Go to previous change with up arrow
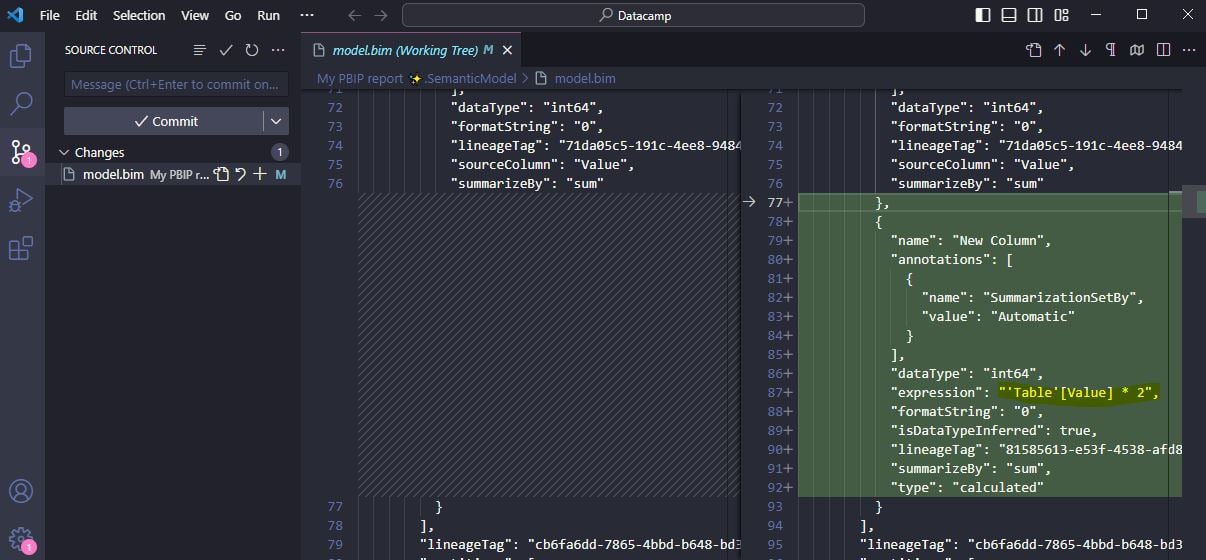This screenshot has width=1206, height=560. [1060, 50]
